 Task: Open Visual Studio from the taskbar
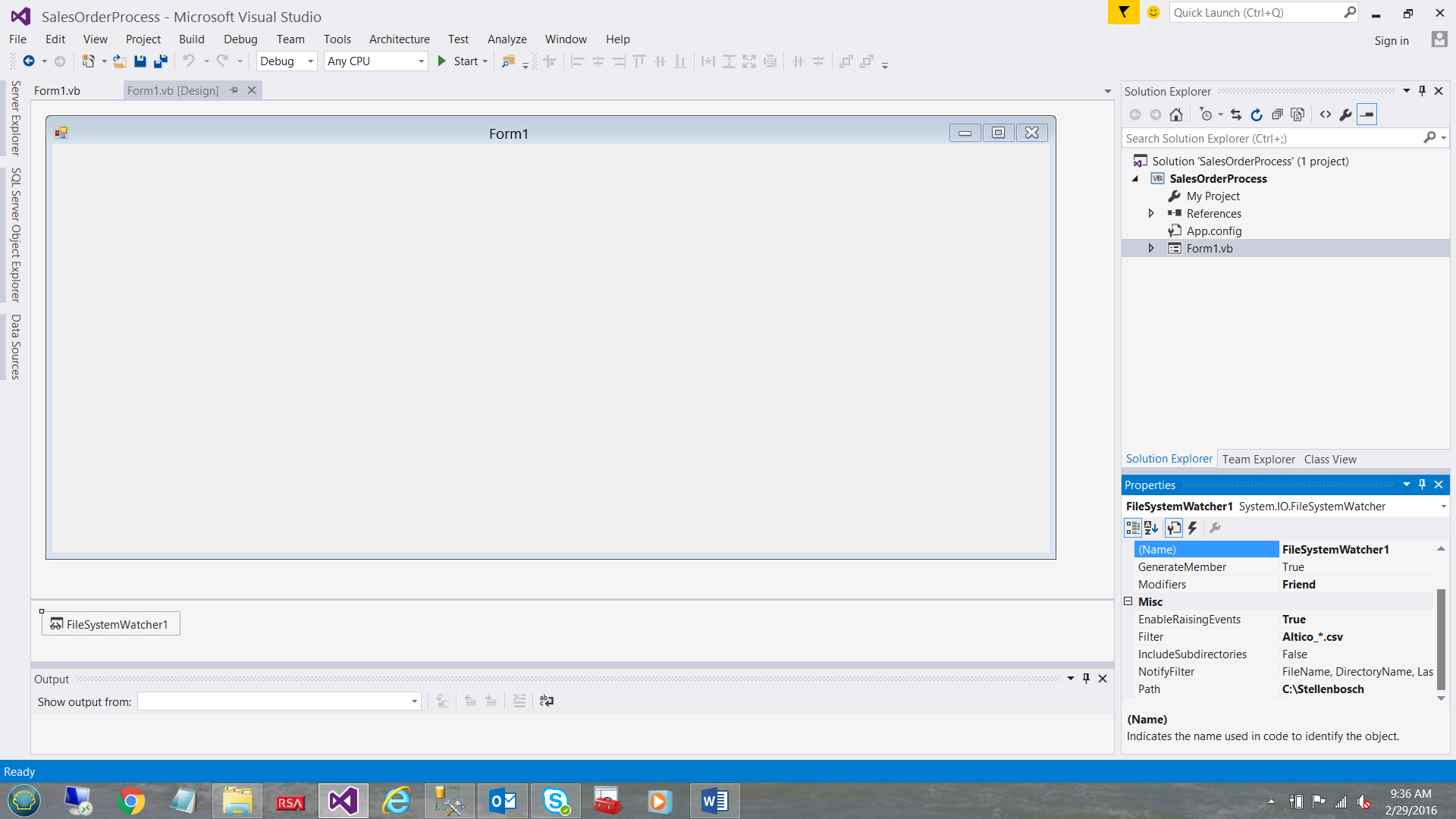tap(343, 800)
